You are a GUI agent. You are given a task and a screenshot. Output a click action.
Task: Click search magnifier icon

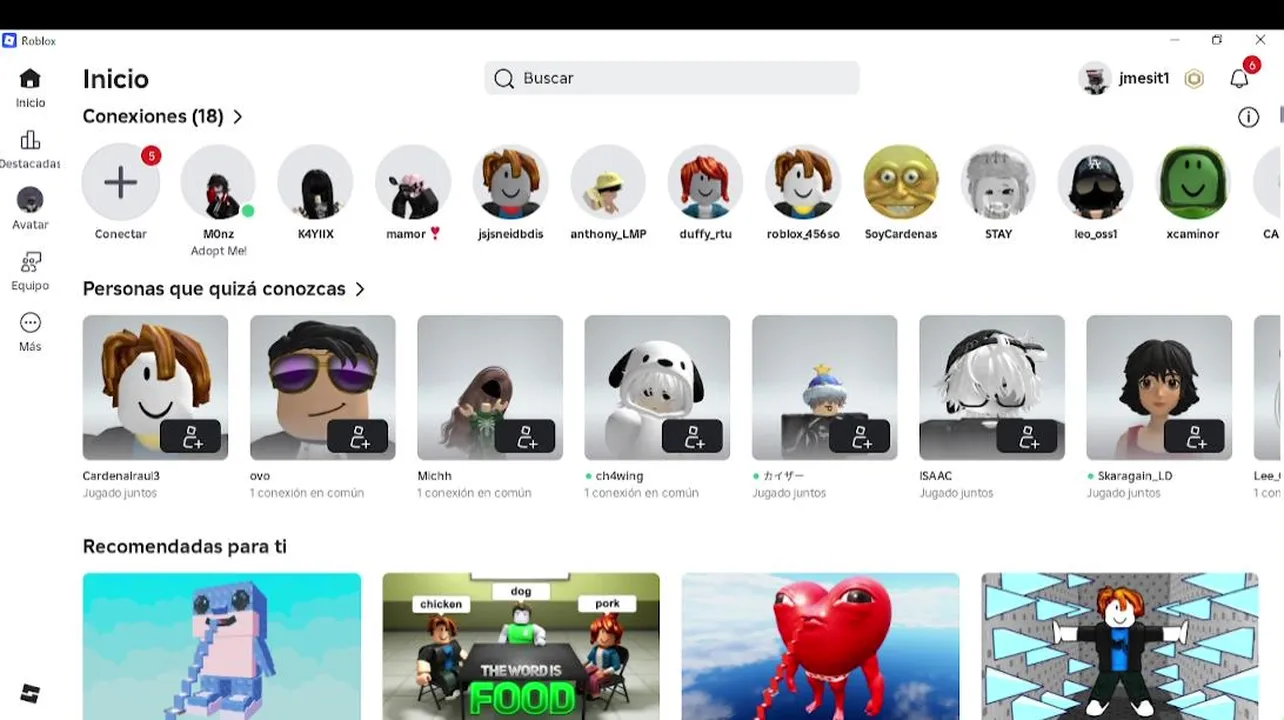click(504, 79)
